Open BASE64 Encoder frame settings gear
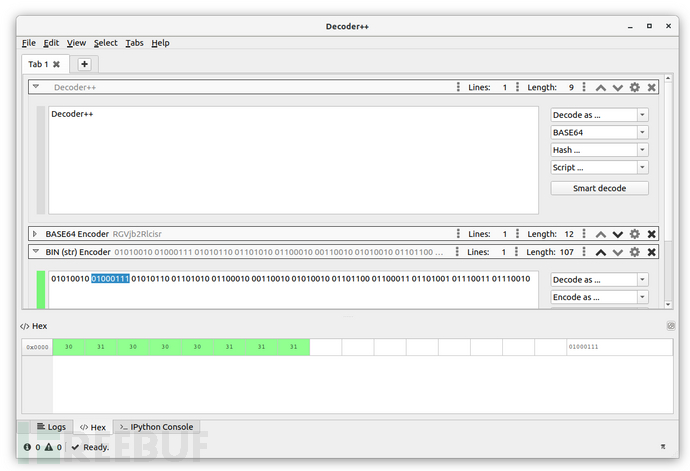The image size is (690, 471). tap(635, 234)
